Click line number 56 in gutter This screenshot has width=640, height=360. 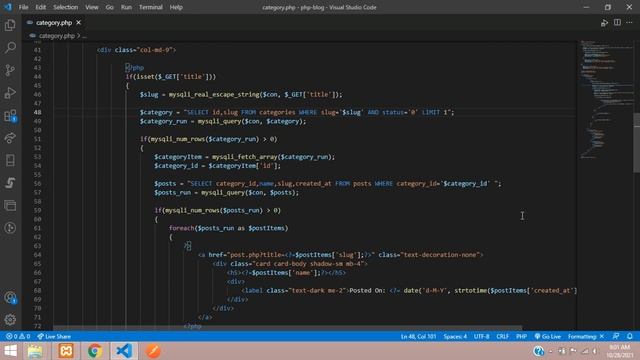(x=38, y=184)
